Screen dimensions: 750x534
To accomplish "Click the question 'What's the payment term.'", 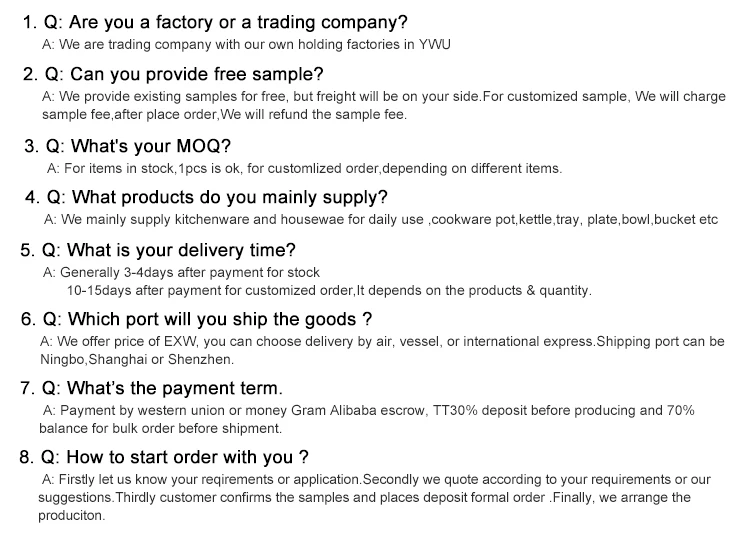I will 152,388.
